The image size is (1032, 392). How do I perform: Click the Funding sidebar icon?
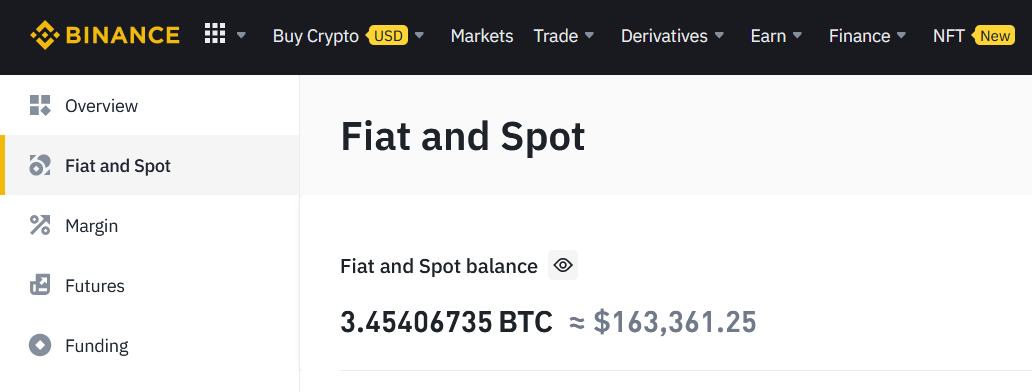40,345
